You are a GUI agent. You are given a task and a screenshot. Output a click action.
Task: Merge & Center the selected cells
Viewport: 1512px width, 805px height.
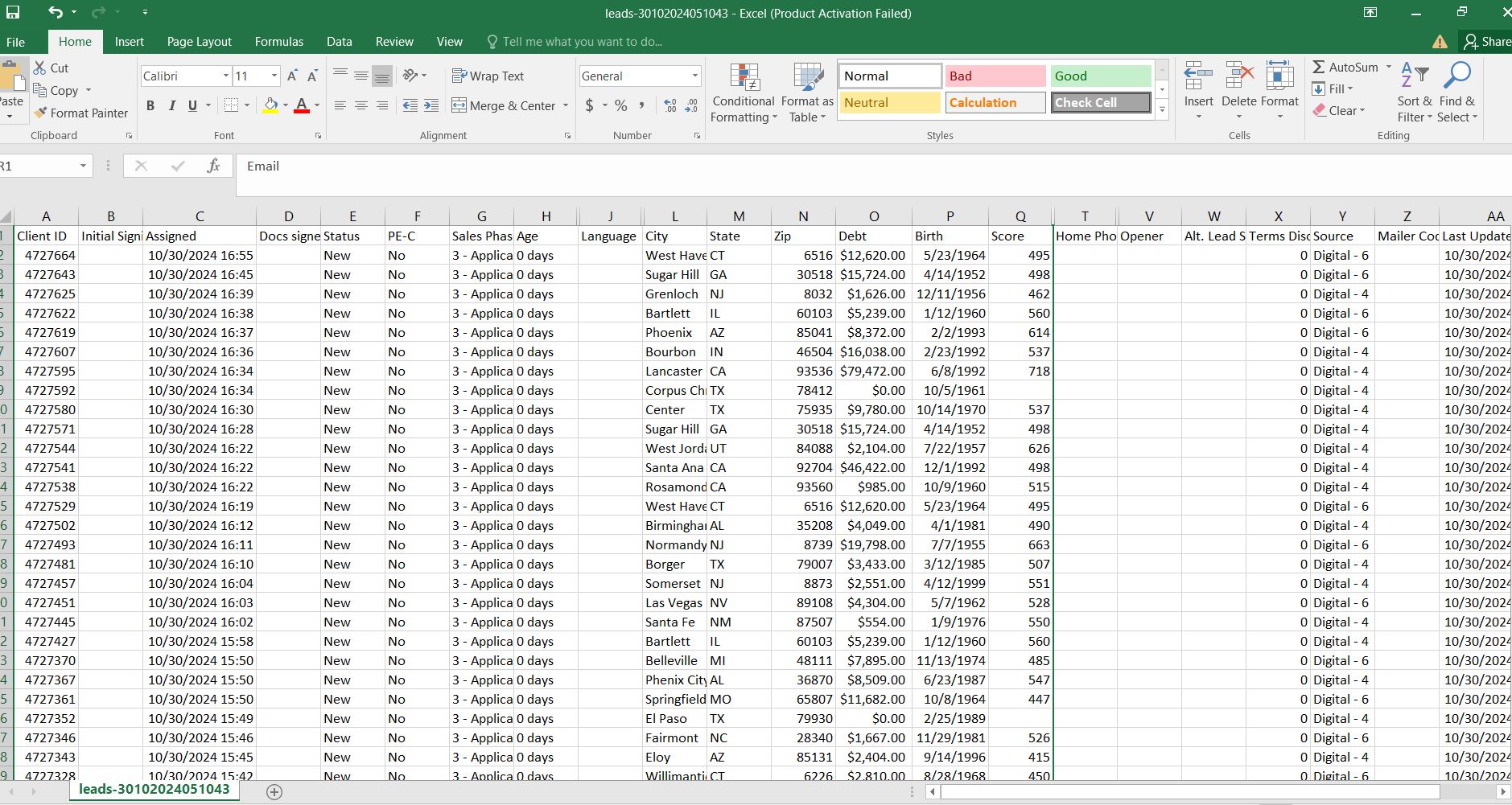point(503,105)
